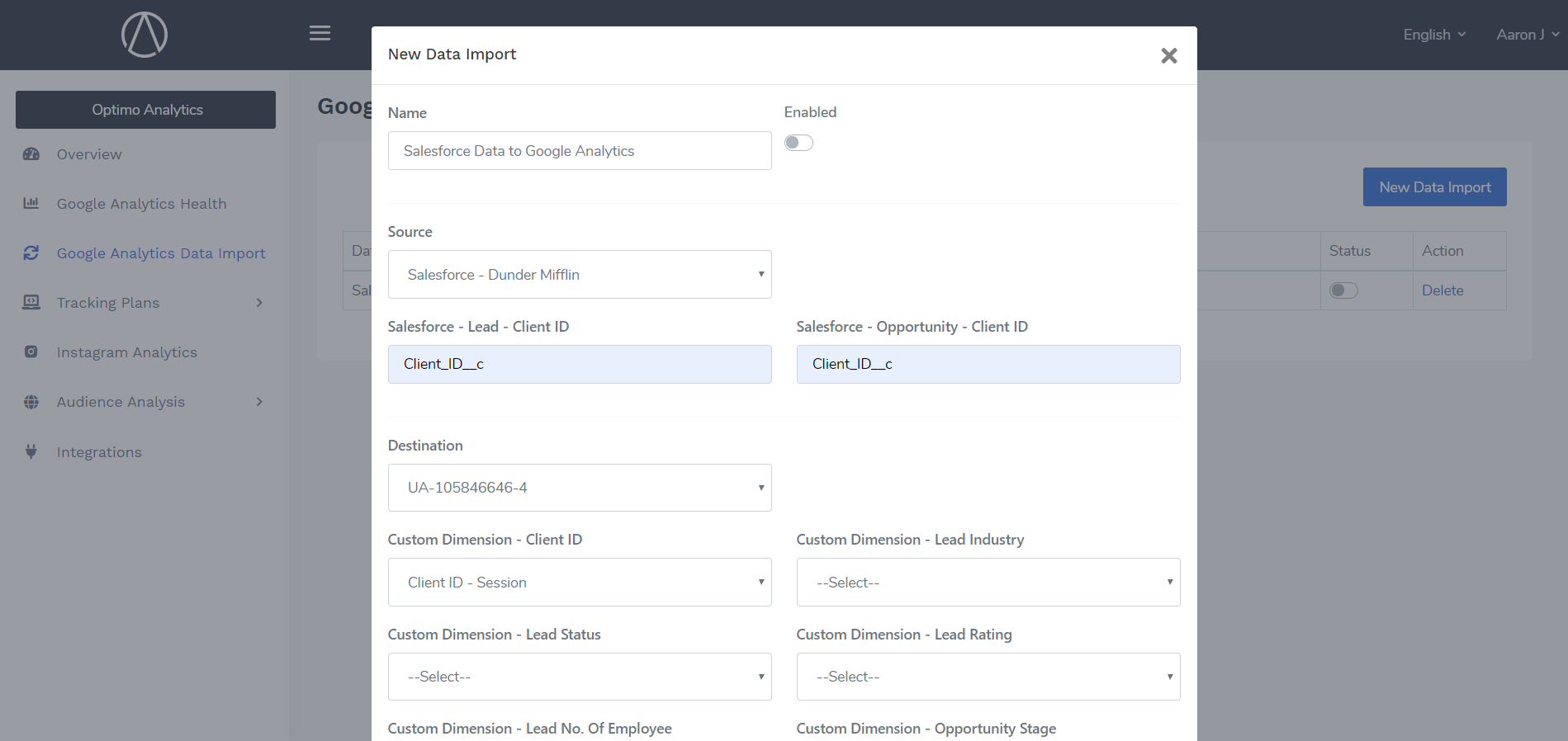The height and width of the screenshot is (741, 1568).
Task: Open Custom Dimension Lead Industry dropdown
Action: click(988, 583)
